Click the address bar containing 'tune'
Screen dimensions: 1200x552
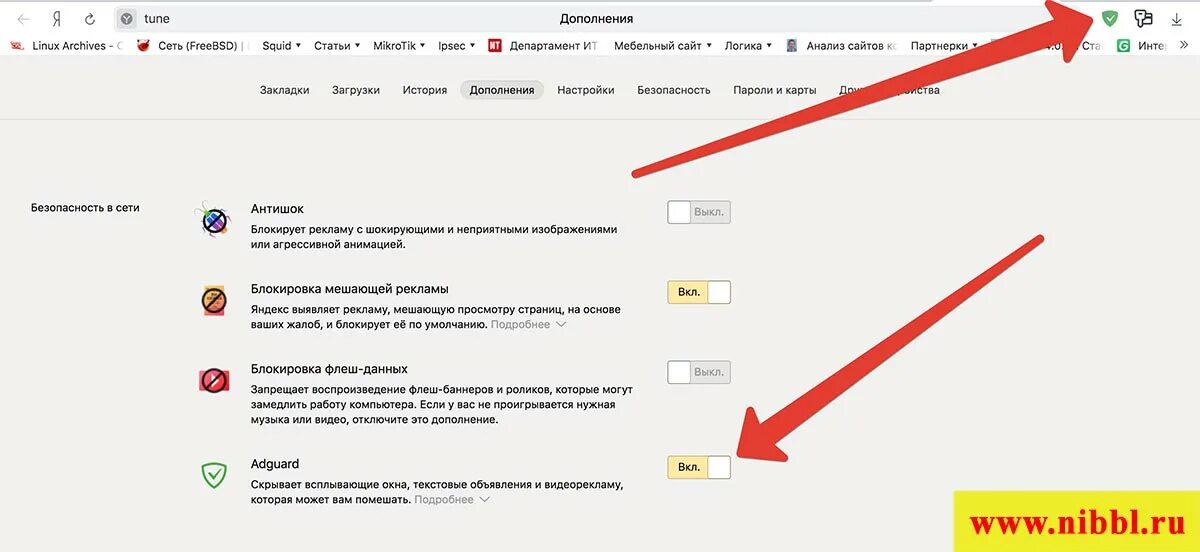pyautogui.click(x=596, y=19)
